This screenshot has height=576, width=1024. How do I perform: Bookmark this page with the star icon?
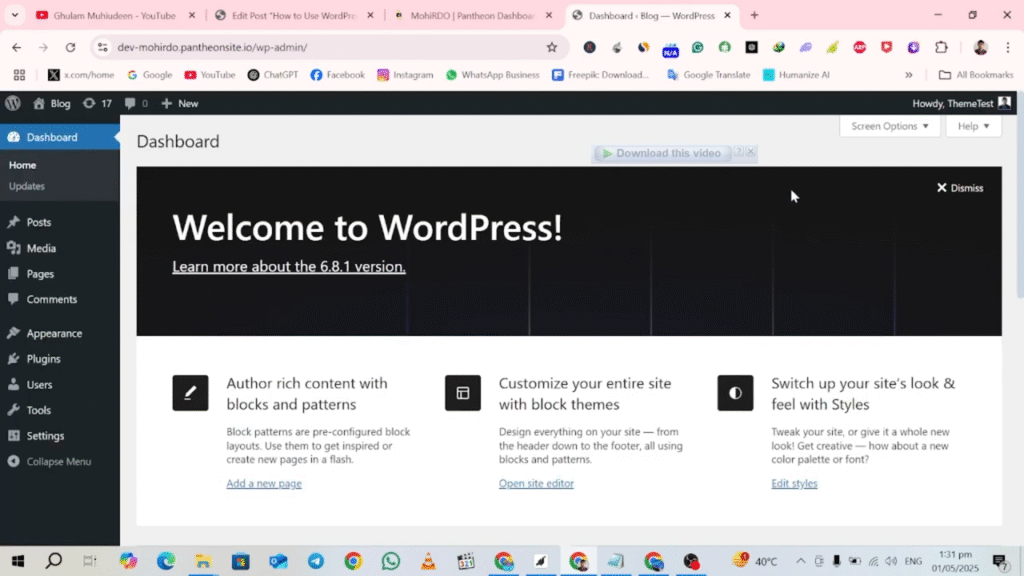tap(551, 47)
